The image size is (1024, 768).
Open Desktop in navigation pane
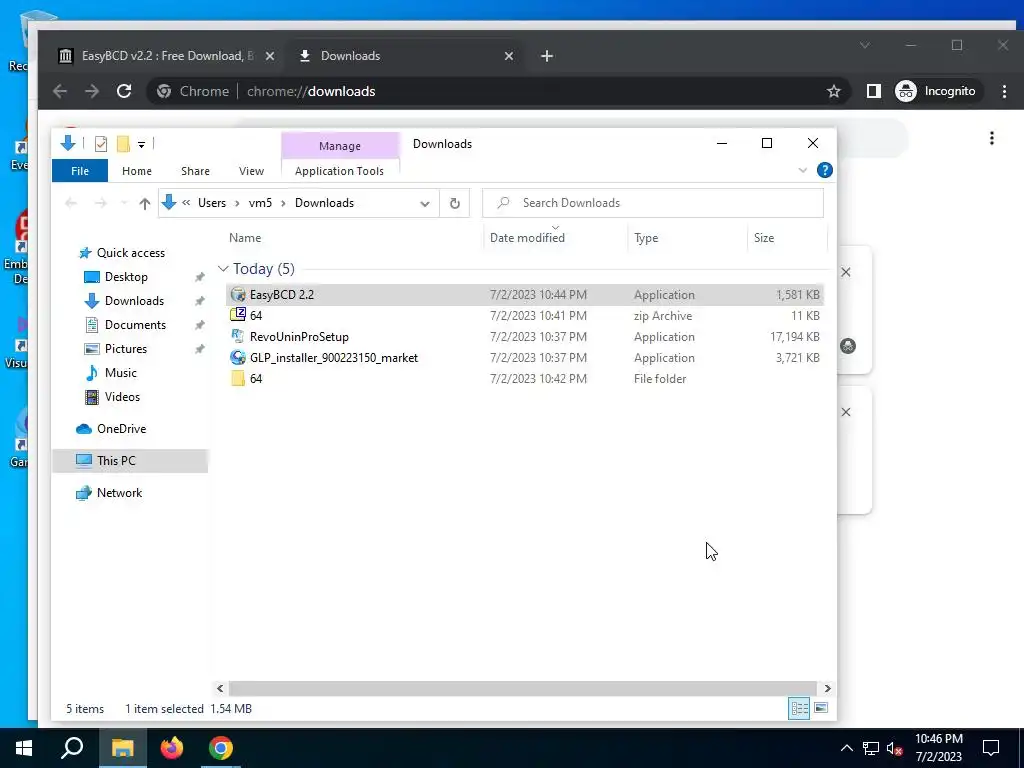pyautogui.click(x=126, y=277)
